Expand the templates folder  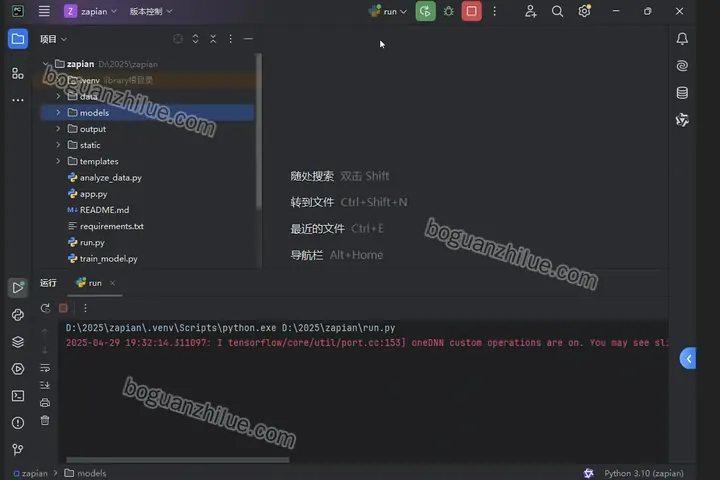58,161
